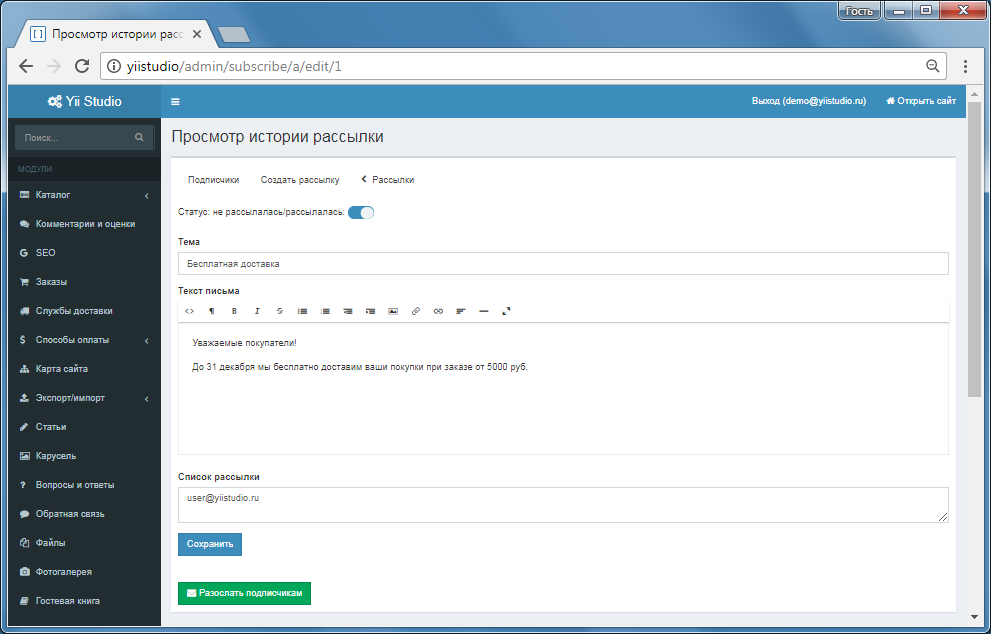Click the Тема input field

(x=563, y=264)
